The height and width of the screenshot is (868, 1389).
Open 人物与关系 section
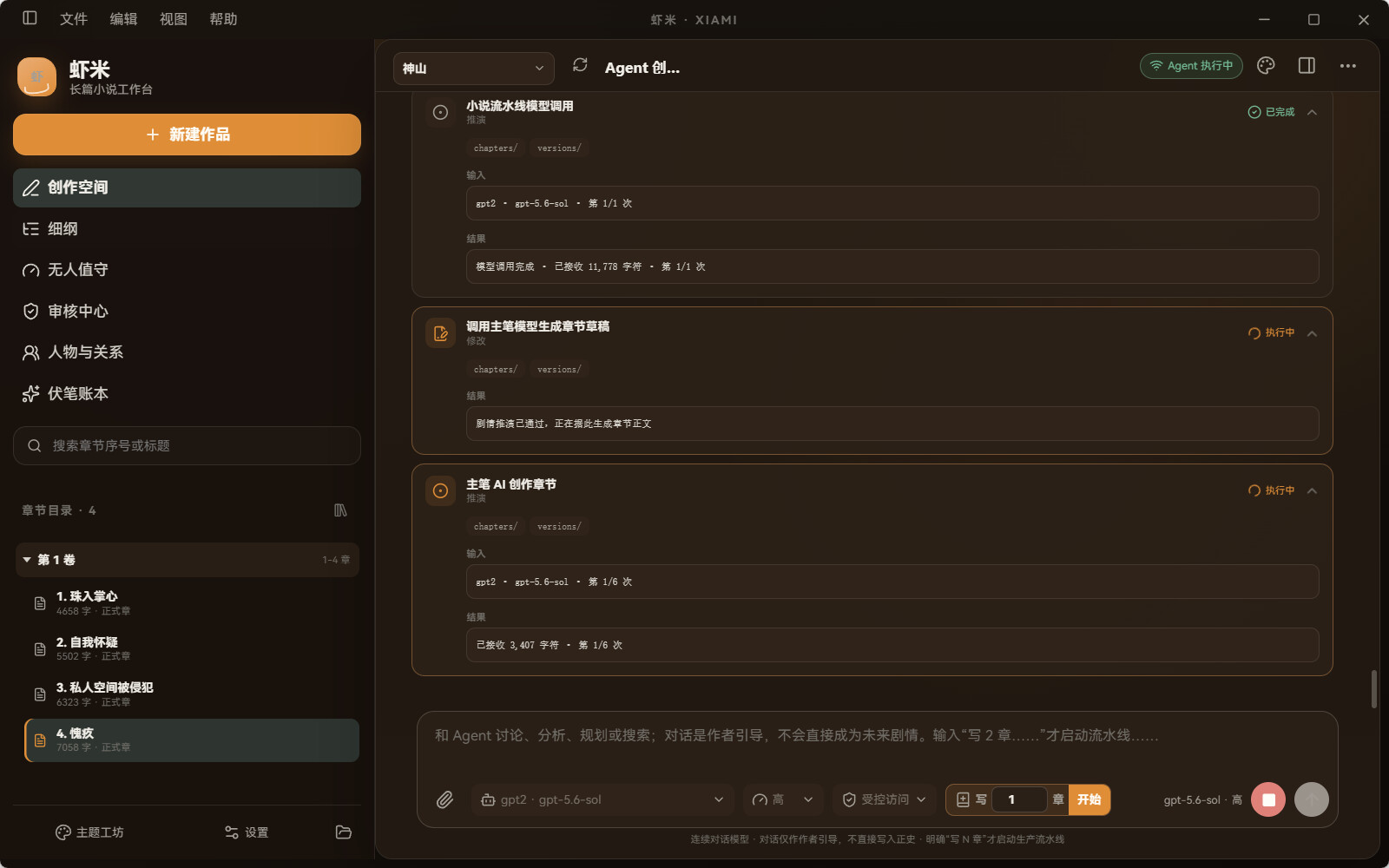coord(187,352)
